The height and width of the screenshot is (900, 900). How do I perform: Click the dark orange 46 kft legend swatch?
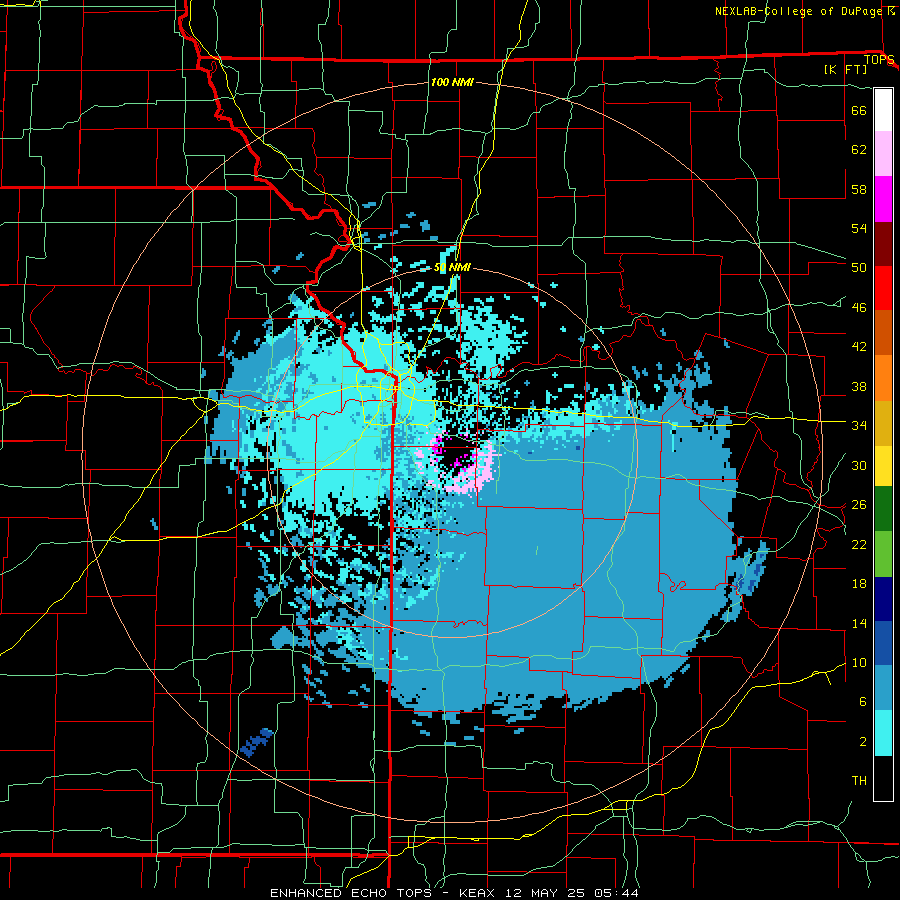(x=883, y=333)
